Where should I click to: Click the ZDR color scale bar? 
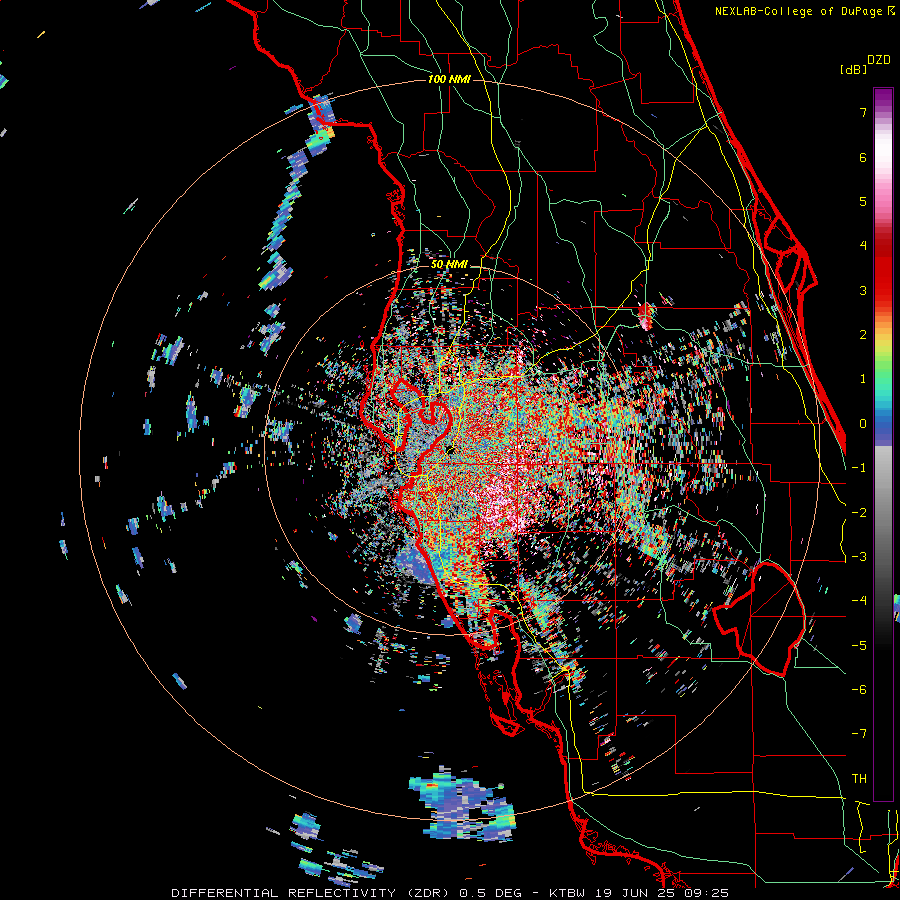[x=883, y=444]
